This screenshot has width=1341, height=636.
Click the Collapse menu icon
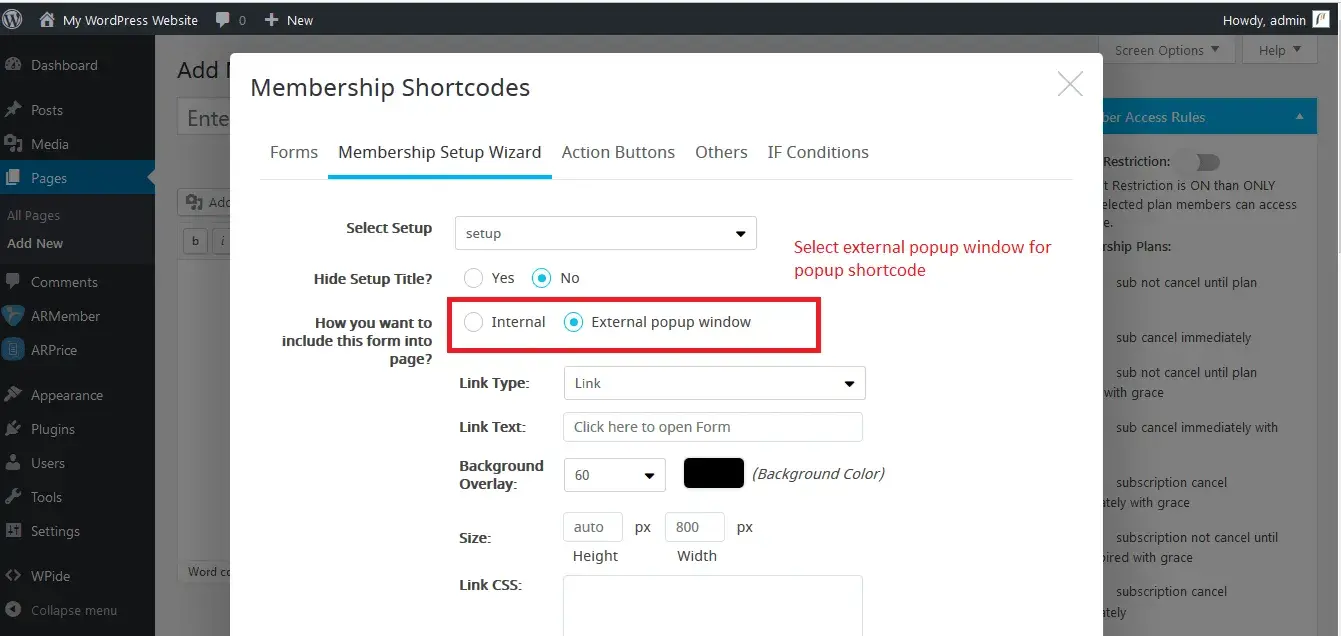14,610
